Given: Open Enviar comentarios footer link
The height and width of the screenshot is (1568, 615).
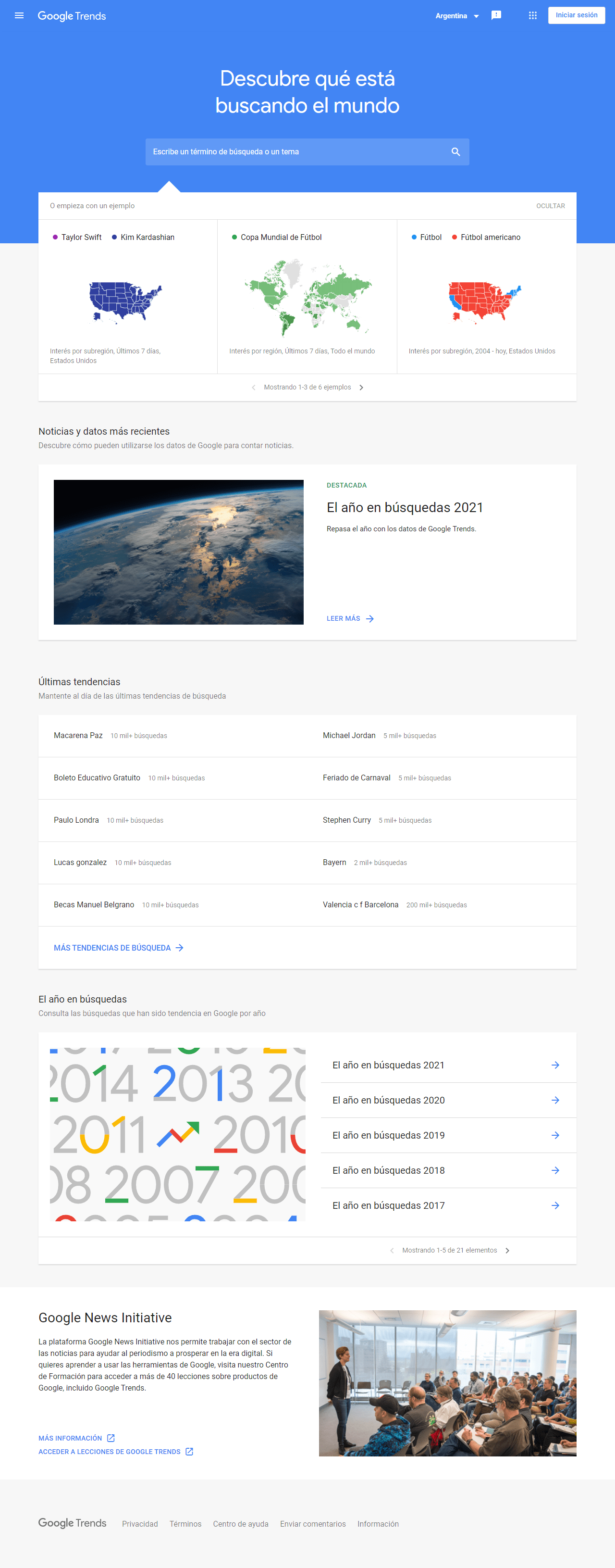Looking at the screenshot, I should tap(313, 1524).
